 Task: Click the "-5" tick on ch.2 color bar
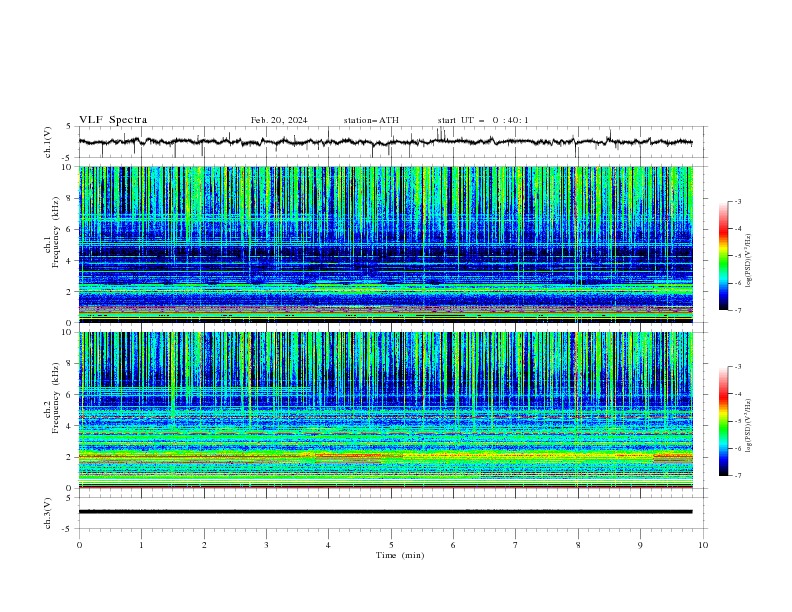click(738, 421)
